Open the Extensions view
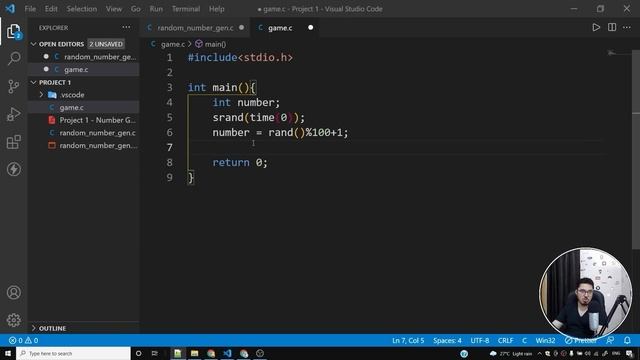The width and height of the screenshot is (640, 360). (13, 142)
